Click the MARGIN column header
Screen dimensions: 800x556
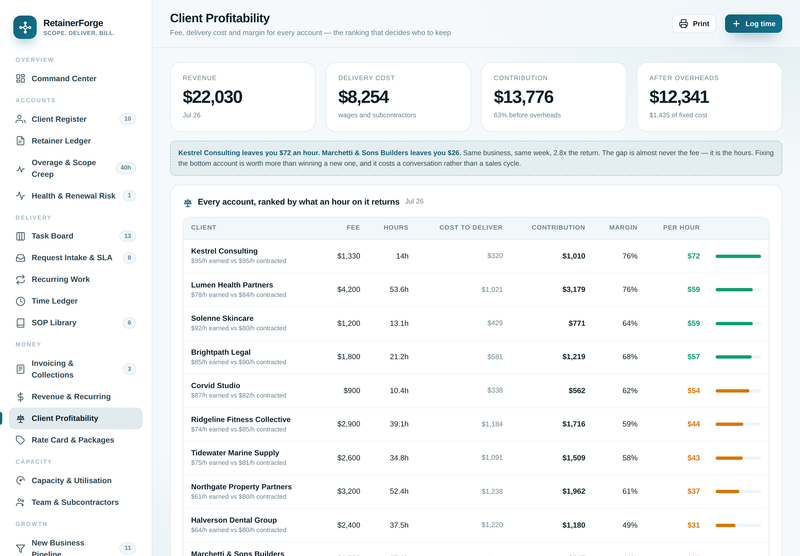tap(623, 228)
